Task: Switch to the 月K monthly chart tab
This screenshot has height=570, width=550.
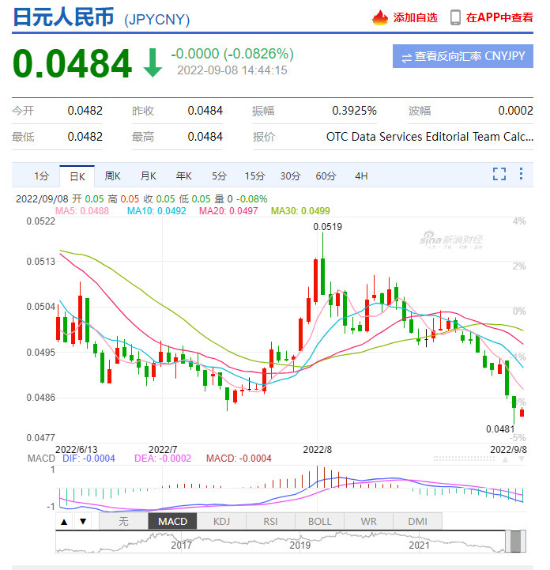Action: coord(148,176)
